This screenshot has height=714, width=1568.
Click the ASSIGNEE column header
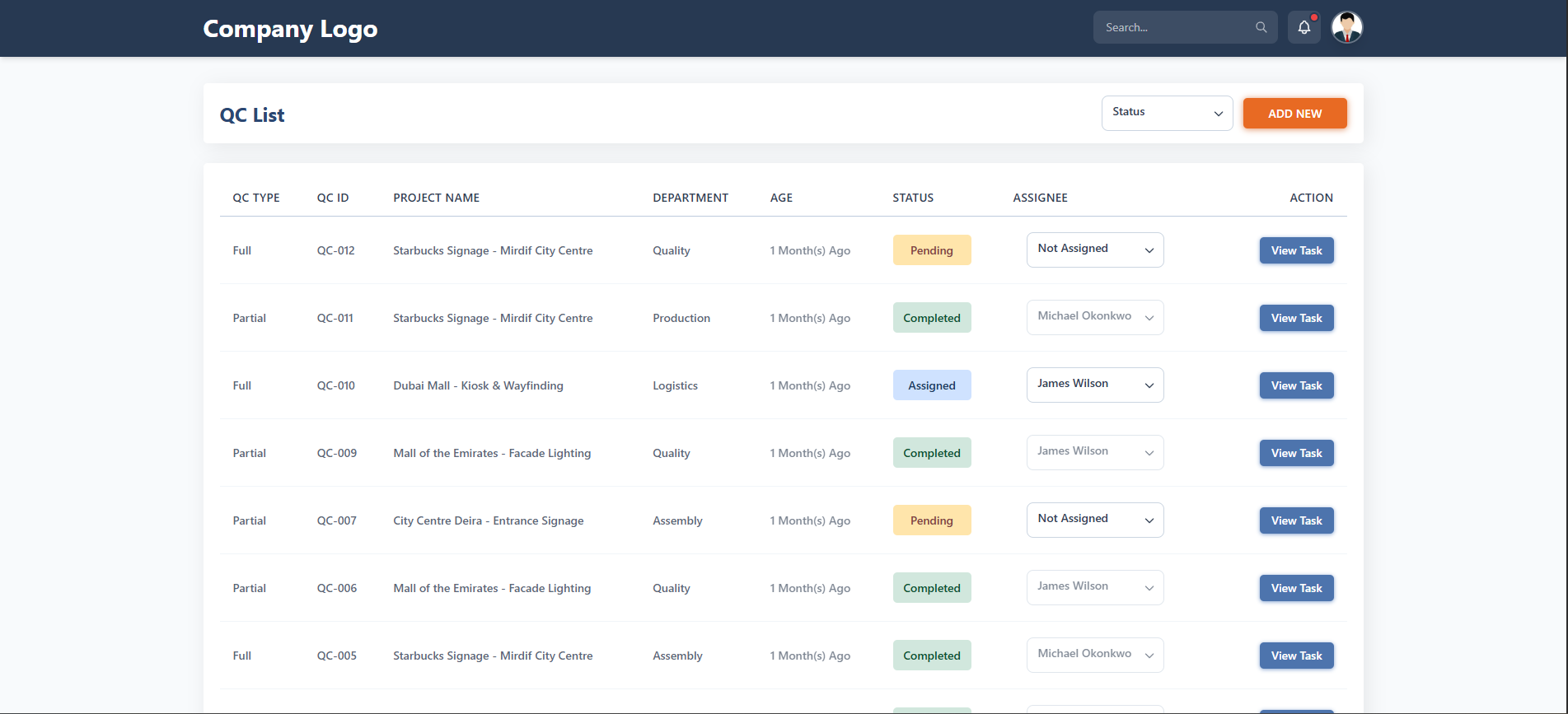(1040, 198)
